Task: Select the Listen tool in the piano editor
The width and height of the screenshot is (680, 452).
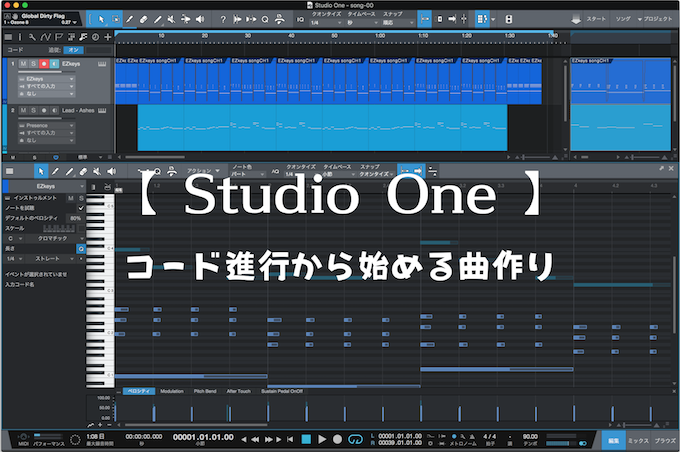Action: click(112, 171)
